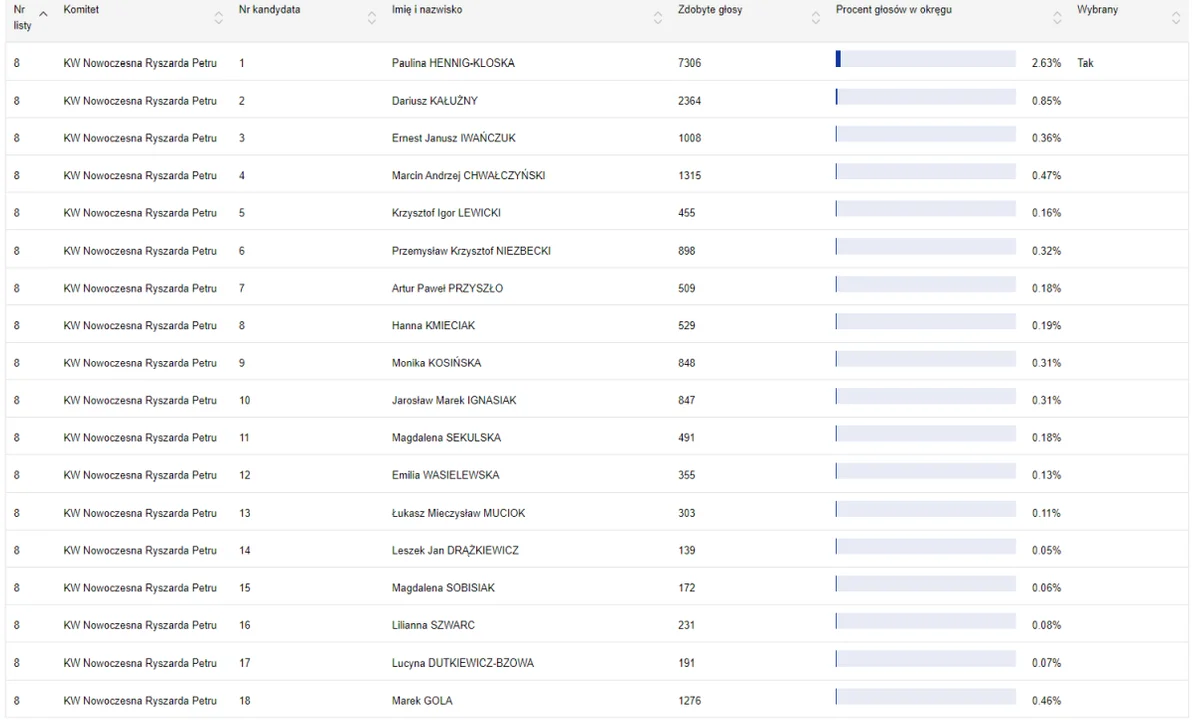Viewport: 1192px width, 720px height.
Task: Click the vote bar for Paulina HENNIG-KLOSKA
Action: click(x=925, y=59)
